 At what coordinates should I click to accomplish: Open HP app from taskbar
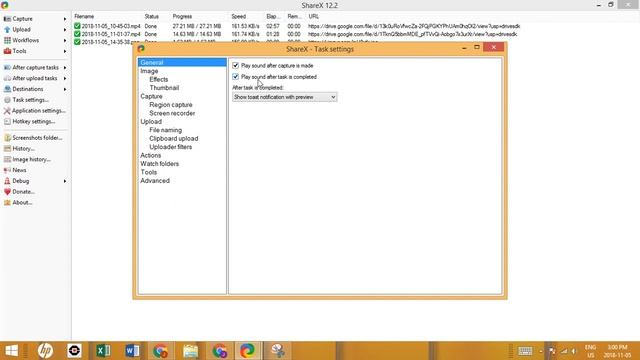point(45,351)
